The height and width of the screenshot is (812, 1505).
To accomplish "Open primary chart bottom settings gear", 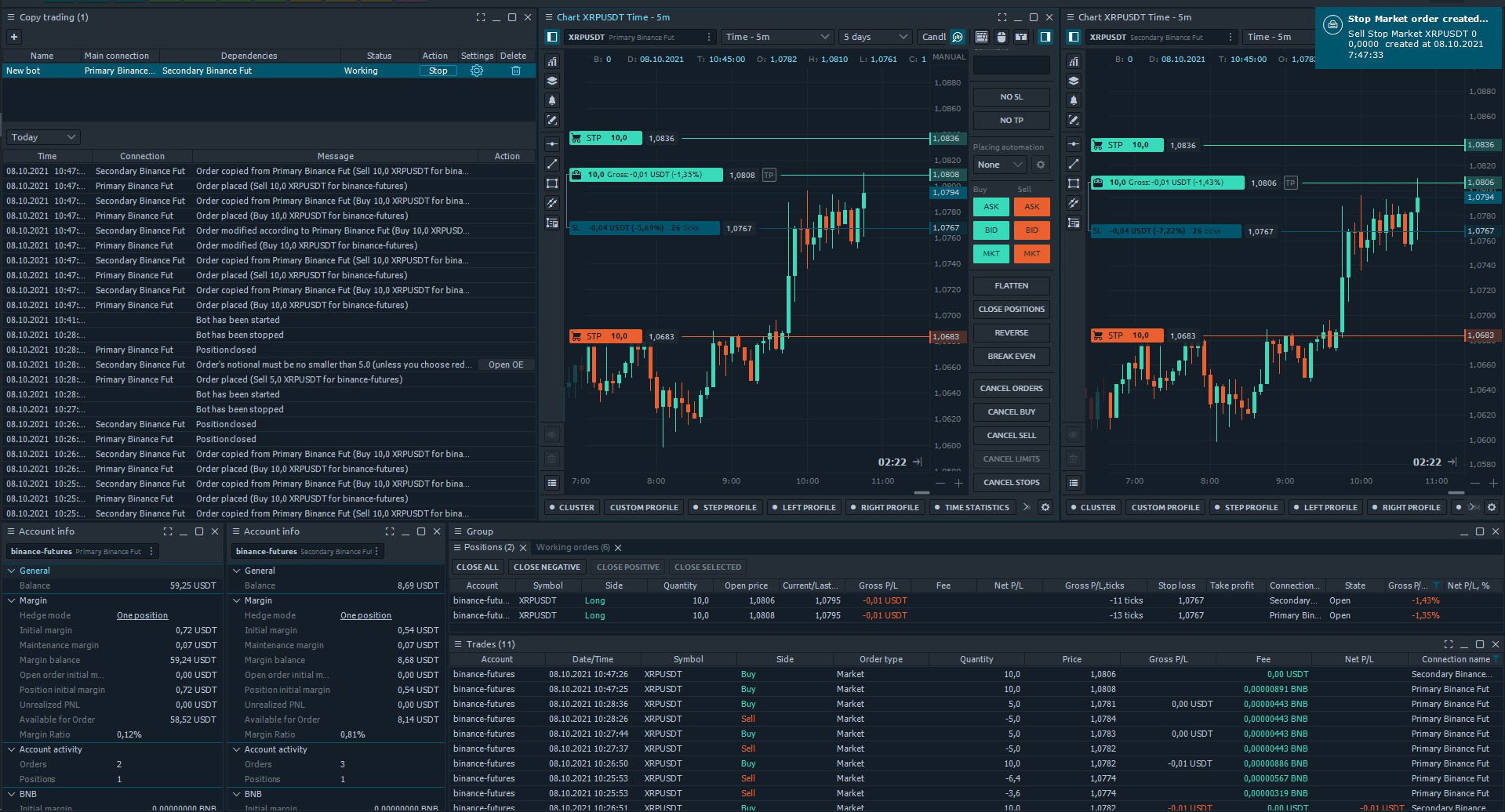I will [x=1045, y=507].
